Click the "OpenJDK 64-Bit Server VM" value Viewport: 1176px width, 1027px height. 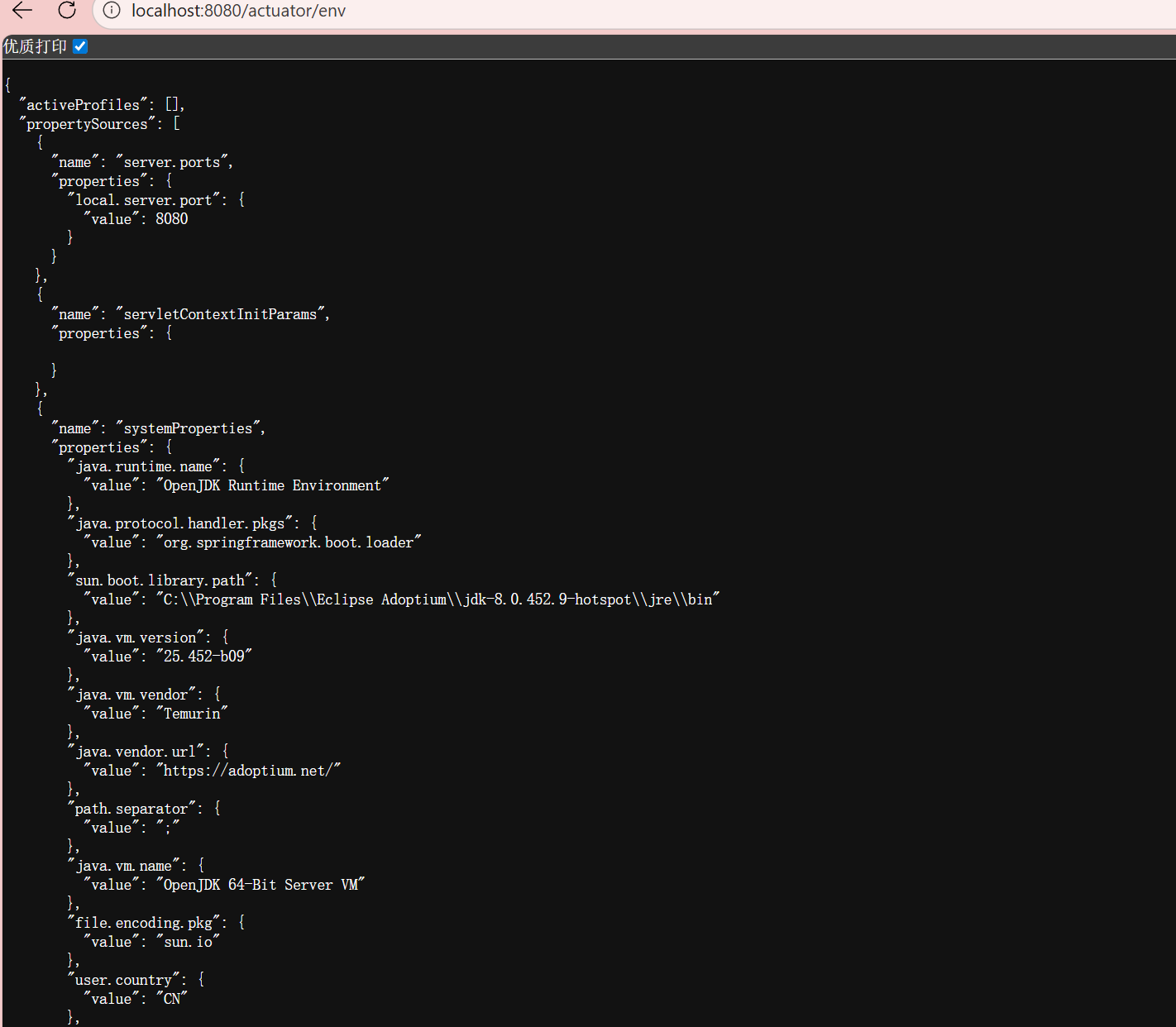click(x=261, y=885)
